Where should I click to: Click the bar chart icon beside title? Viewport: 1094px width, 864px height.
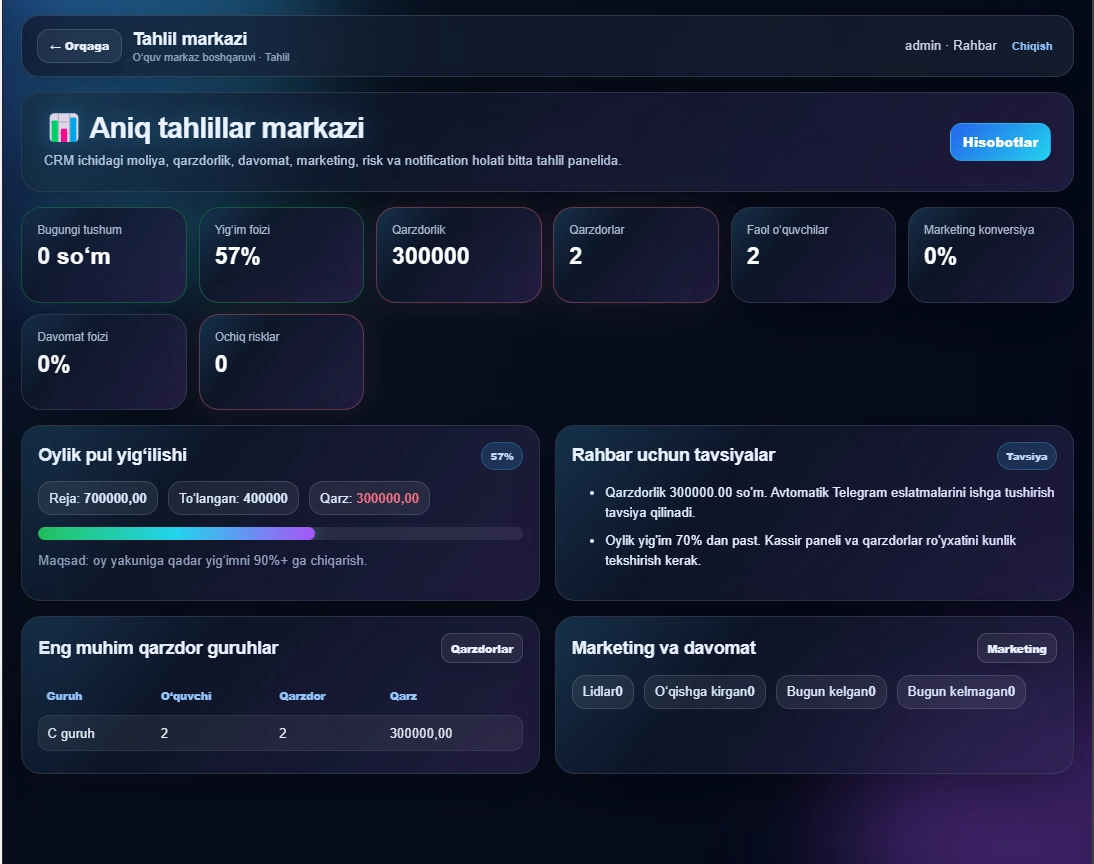(63, 128)
